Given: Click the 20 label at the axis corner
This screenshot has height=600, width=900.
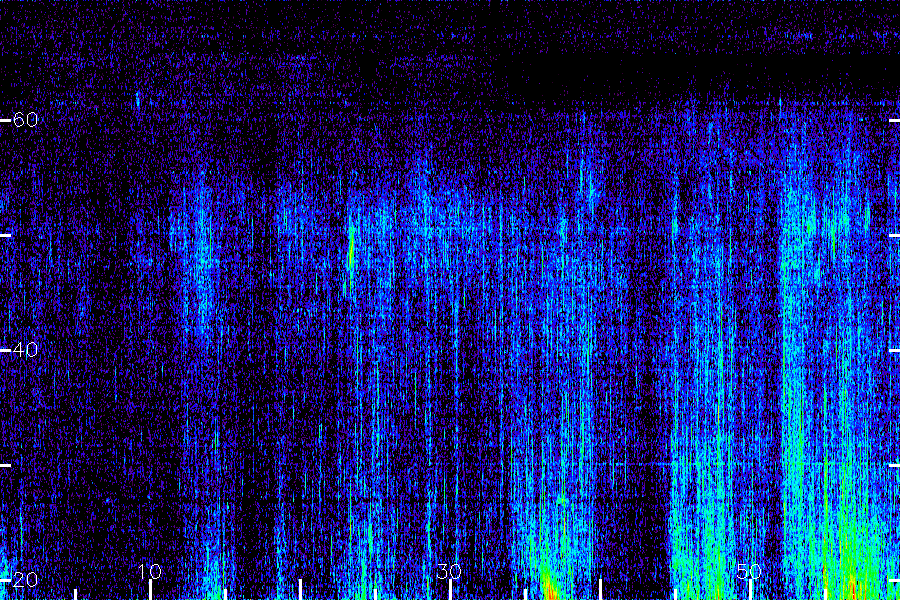Looking at the screenshot, I should click(25, 579).
